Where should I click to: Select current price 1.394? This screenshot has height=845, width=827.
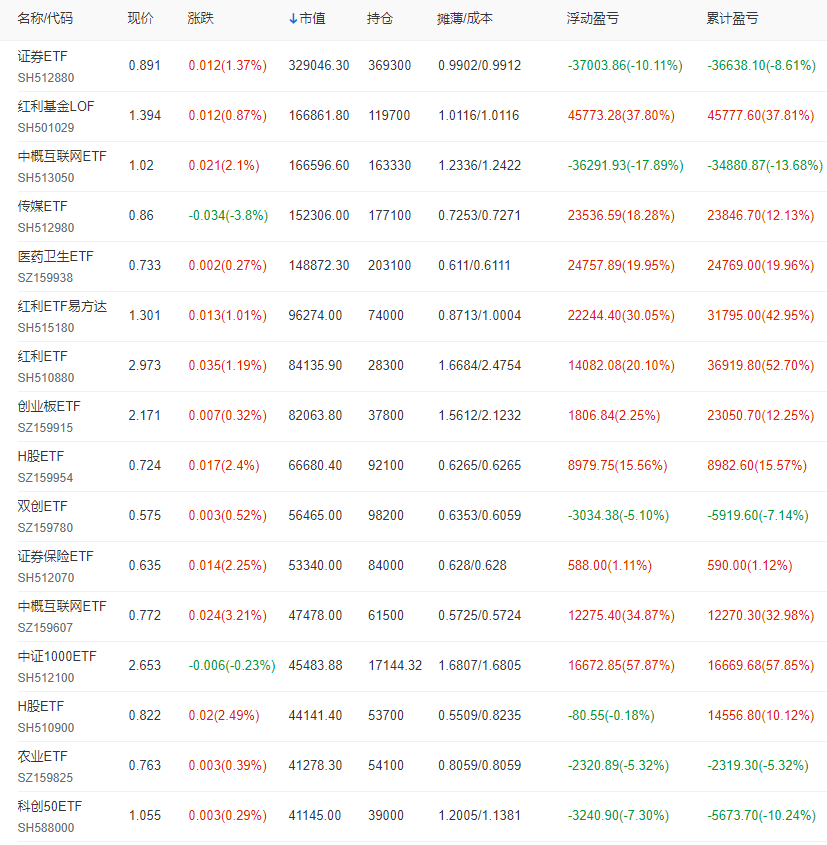[145, 116]
